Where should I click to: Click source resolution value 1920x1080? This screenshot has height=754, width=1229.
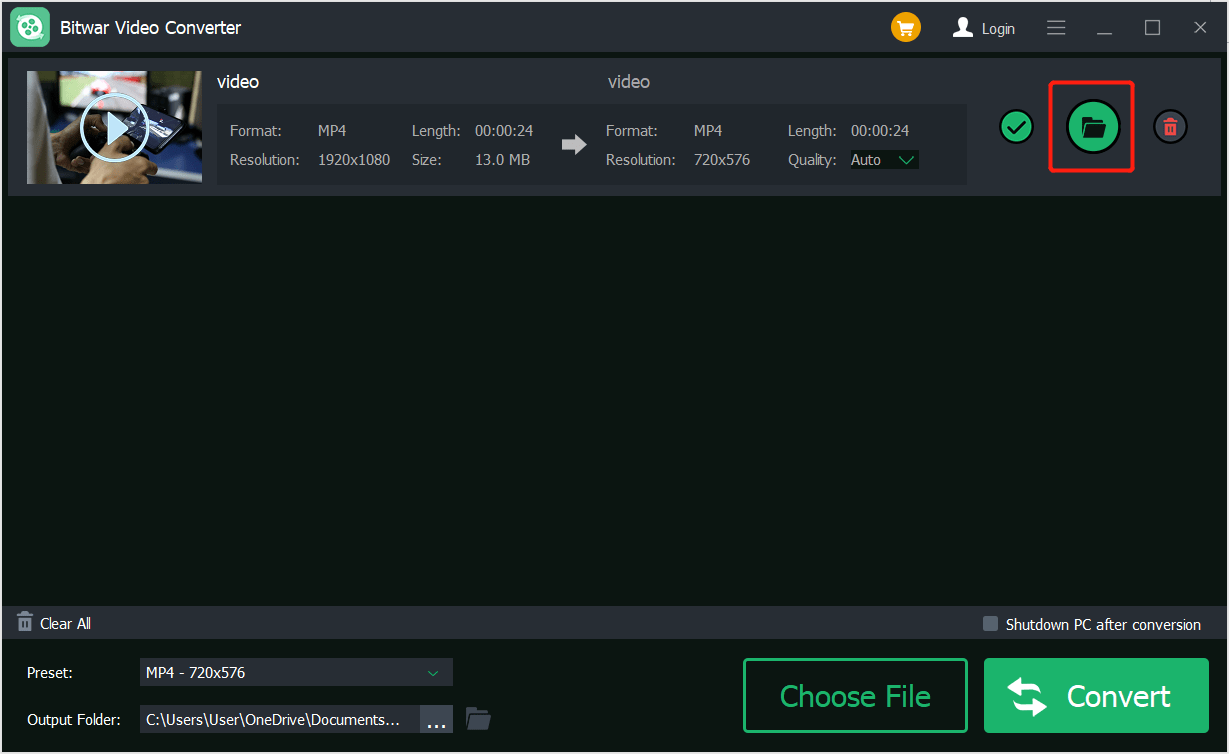[x=354, y=160]
